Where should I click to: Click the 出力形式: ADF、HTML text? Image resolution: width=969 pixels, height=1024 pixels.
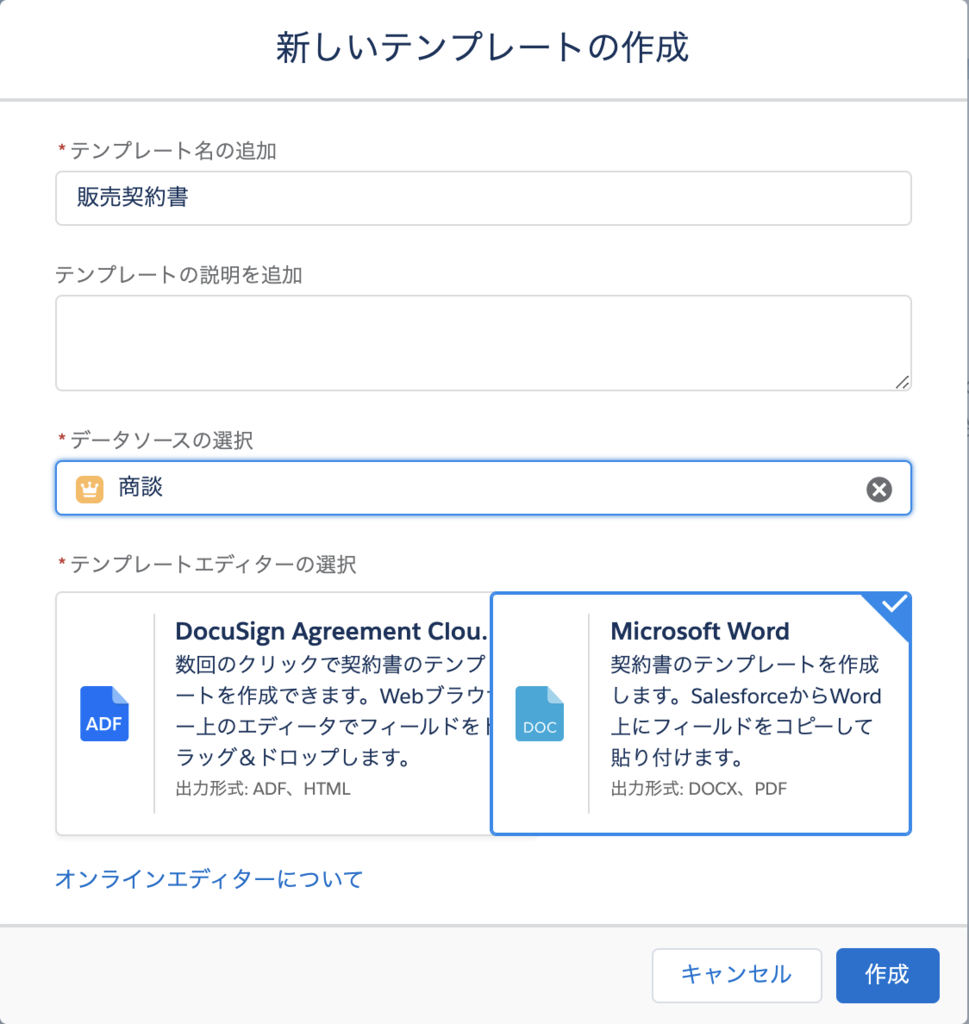pyautogui.click(x=263, y=789)
